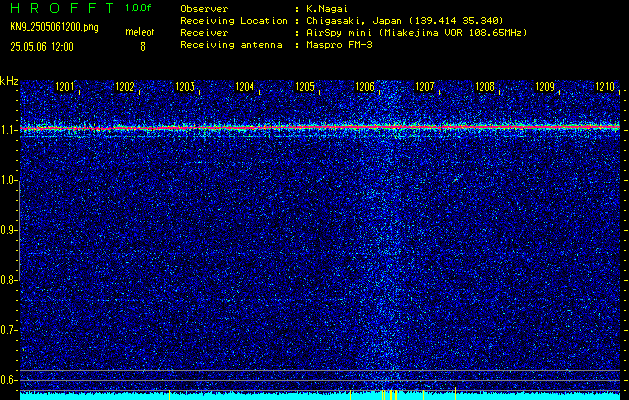The height and width of the screenshot is (400, 629).
Task: Click the red carrier line at 1.1 kHz
Action: [320, 128]
